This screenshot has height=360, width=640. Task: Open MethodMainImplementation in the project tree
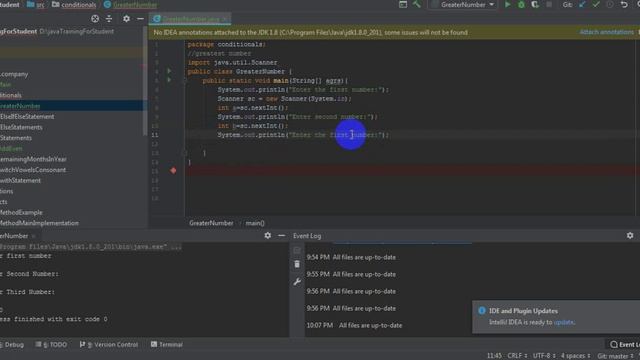tap(39, 223)
